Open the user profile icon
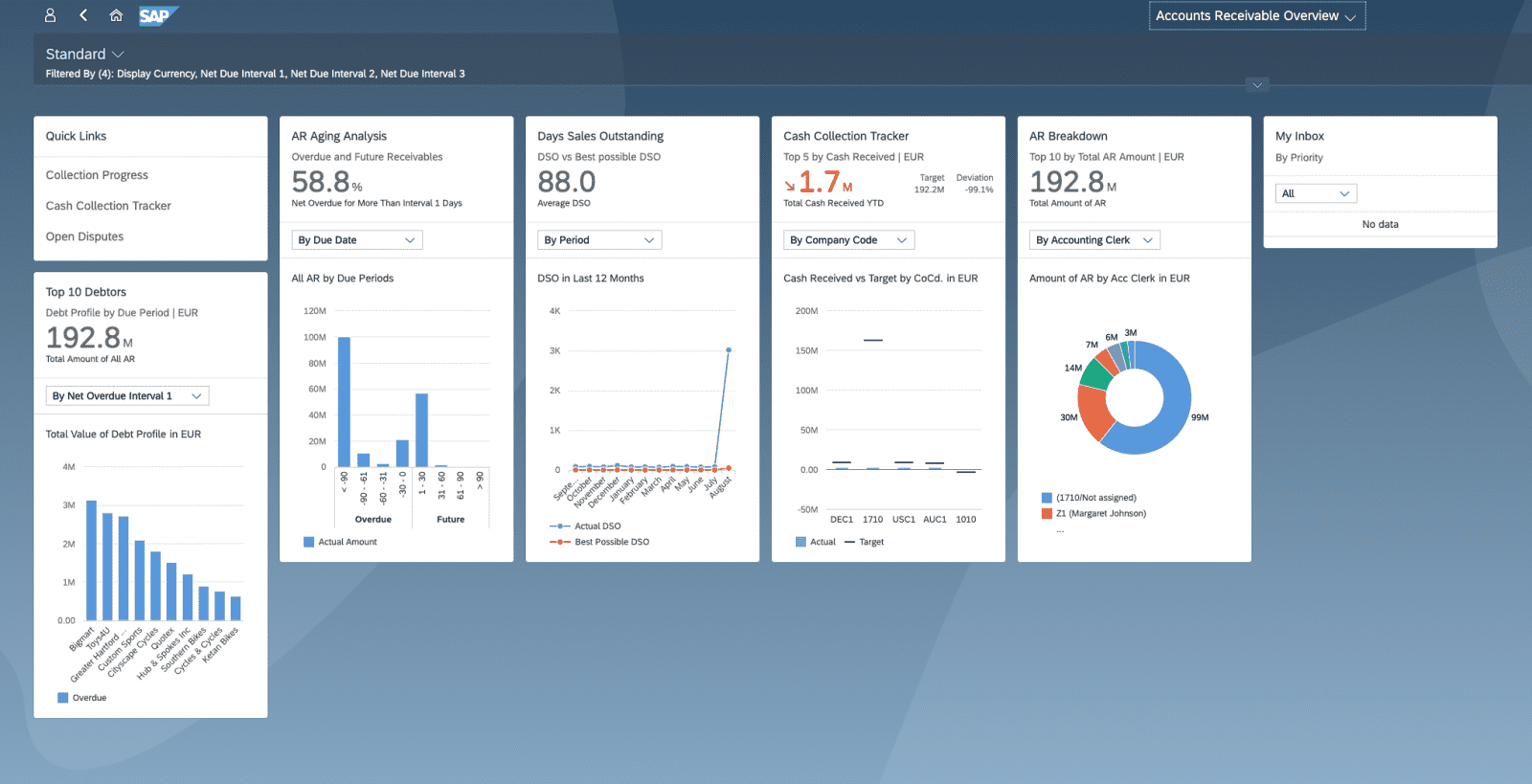Screen dimensions: 1532x784 51,15
